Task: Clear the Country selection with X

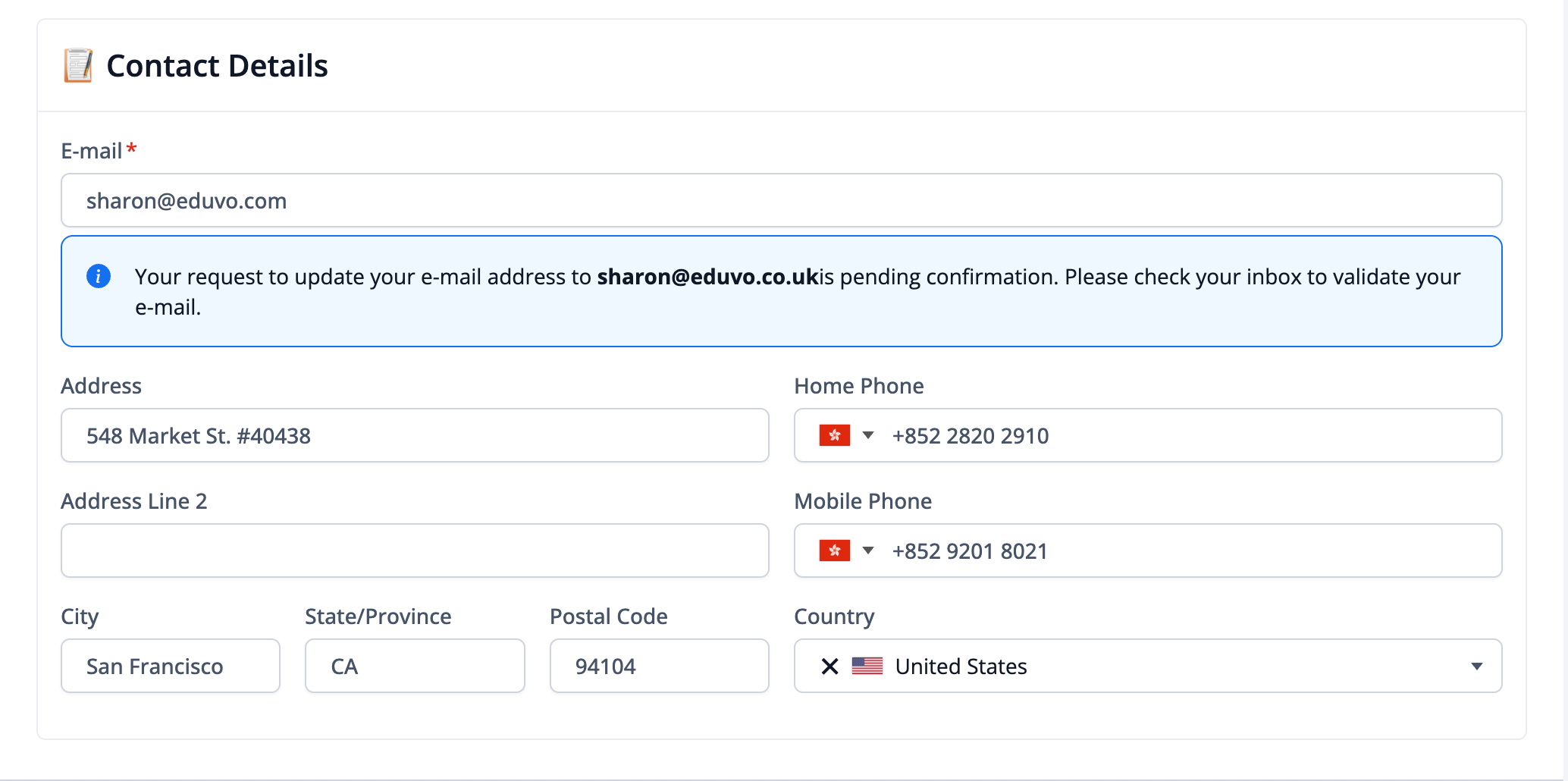Action: (x=829, y=667)
